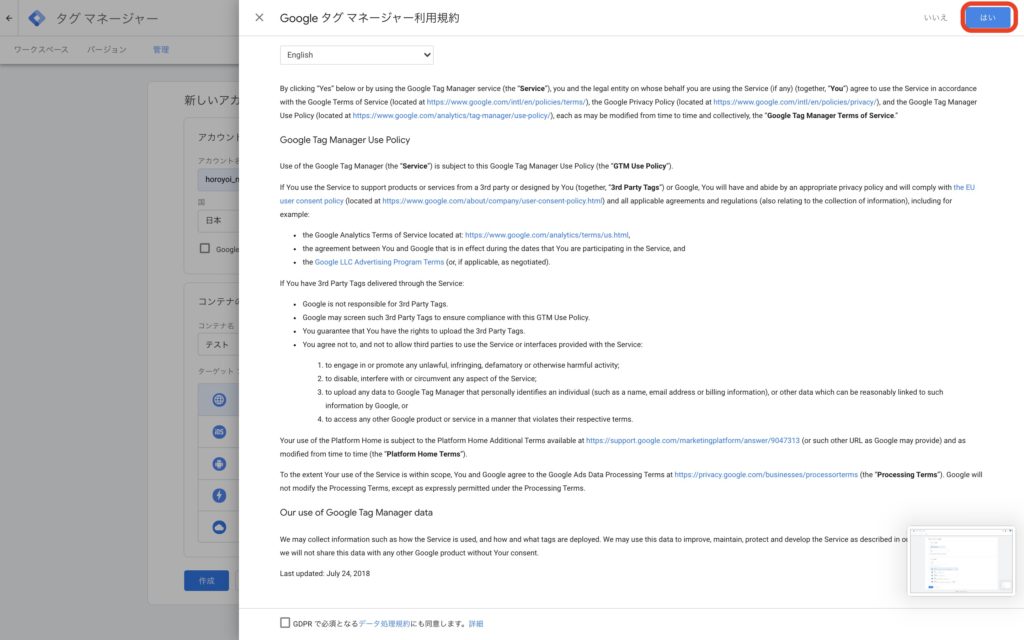Click 'Google is not responsible for 3rd Party Tags'
Viewport: 1024px width, 640px height.
click(x=375, y=304)
